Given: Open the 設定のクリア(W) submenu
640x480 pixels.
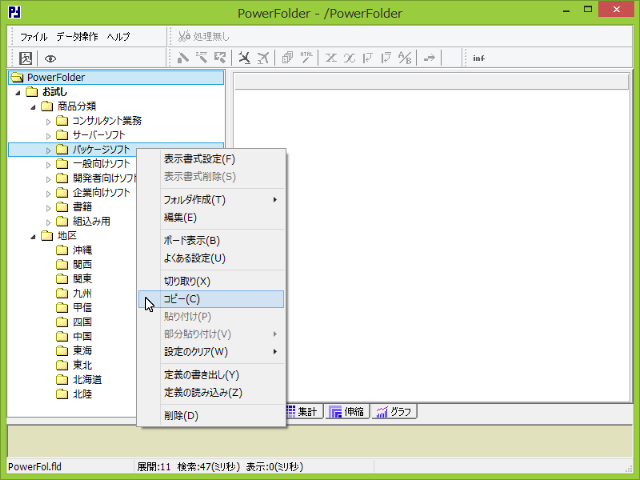Looking at the screenshot, I should [211, 351].
